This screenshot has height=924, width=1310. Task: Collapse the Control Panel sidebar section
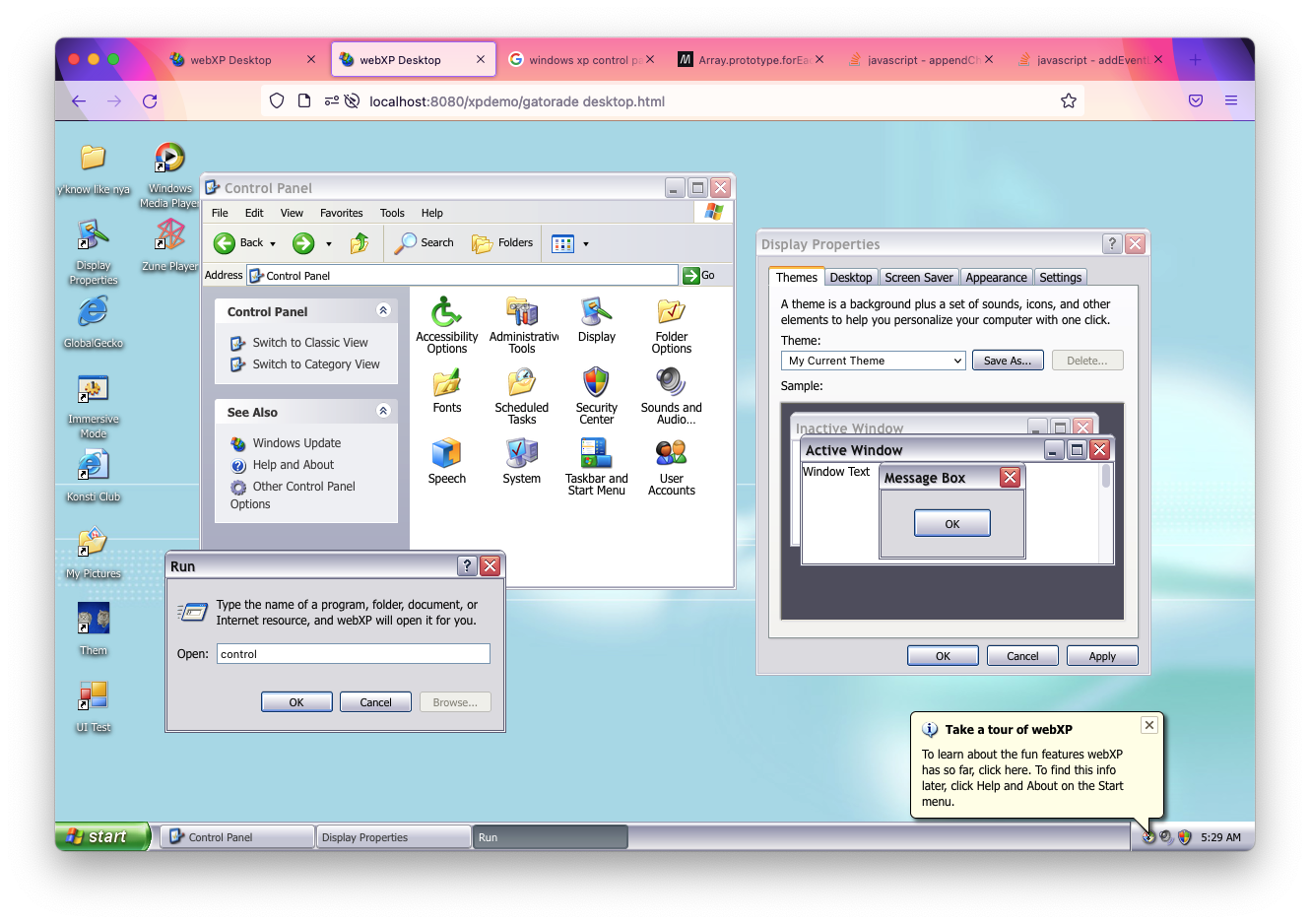[x=383, y=311]
